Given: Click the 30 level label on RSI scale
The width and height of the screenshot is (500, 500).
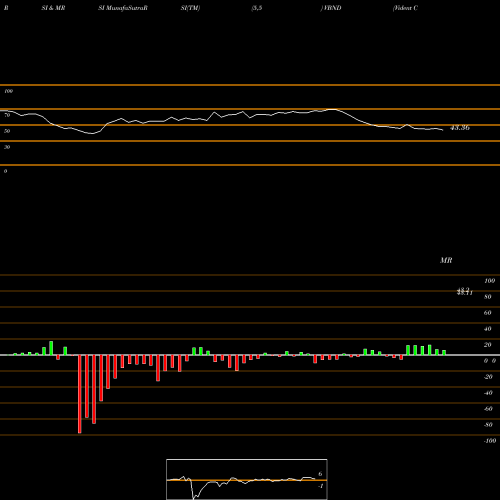Looking at the screenshot, I should [x=7, y=147].
